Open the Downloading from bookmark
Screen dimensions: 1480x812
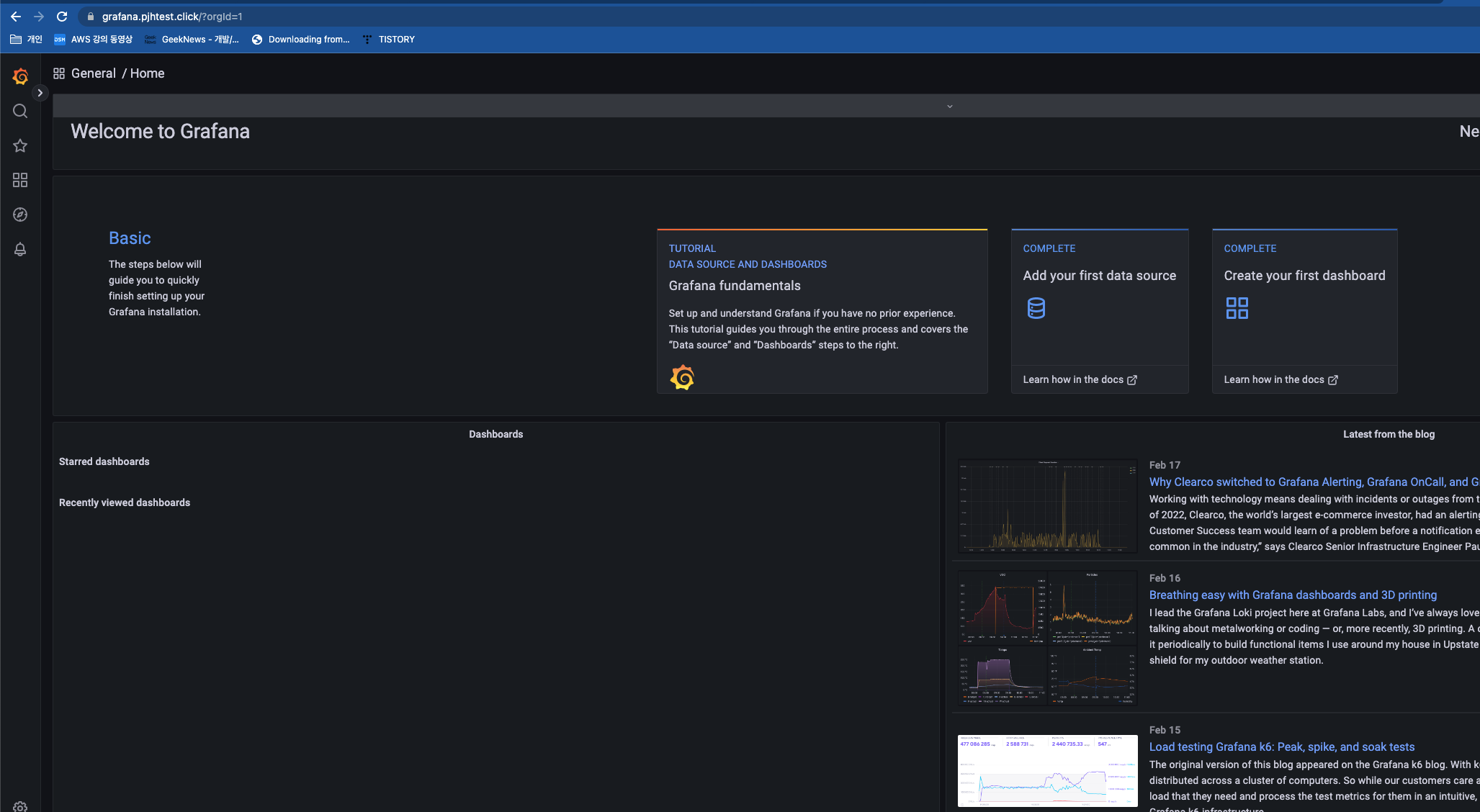tap(300, 40)
